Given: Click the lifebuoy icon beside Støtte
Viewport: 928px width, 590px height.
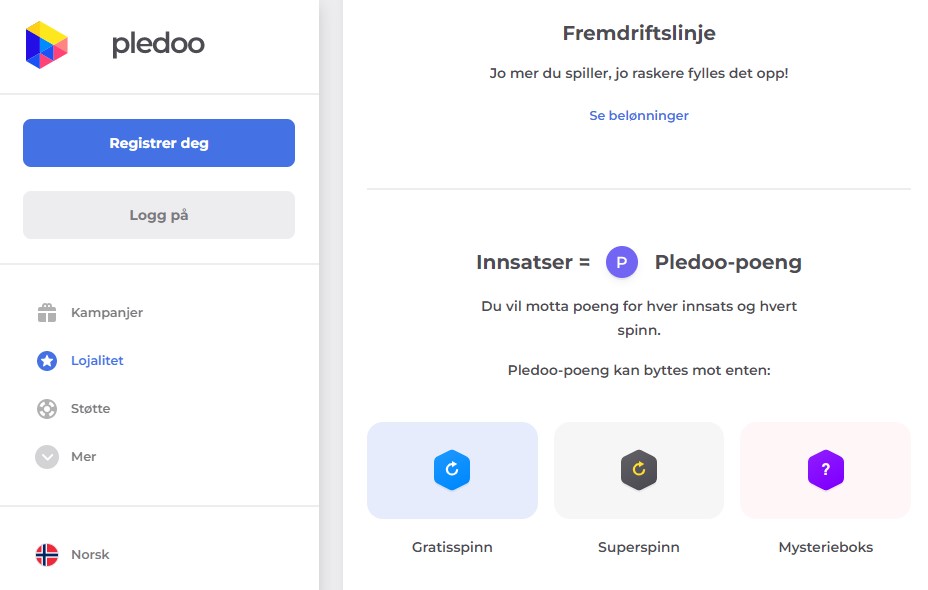Looking at the screenshot, I should point(47,409).
